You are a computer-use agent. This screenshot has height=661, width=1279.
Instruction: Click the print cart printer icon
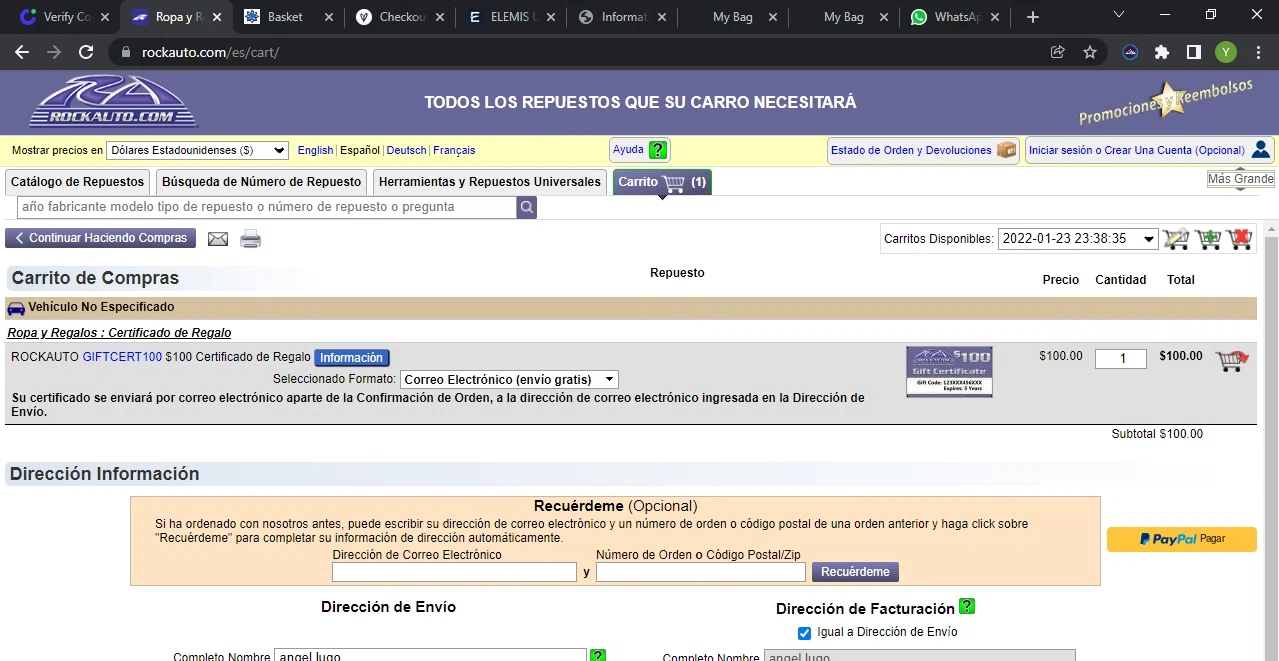[x=250, y=239]
